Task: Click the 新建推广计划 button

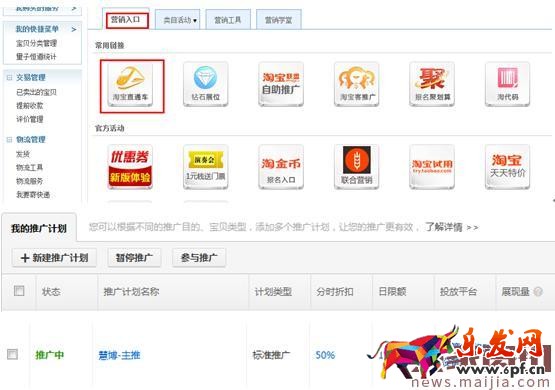Action: point(54,258)
